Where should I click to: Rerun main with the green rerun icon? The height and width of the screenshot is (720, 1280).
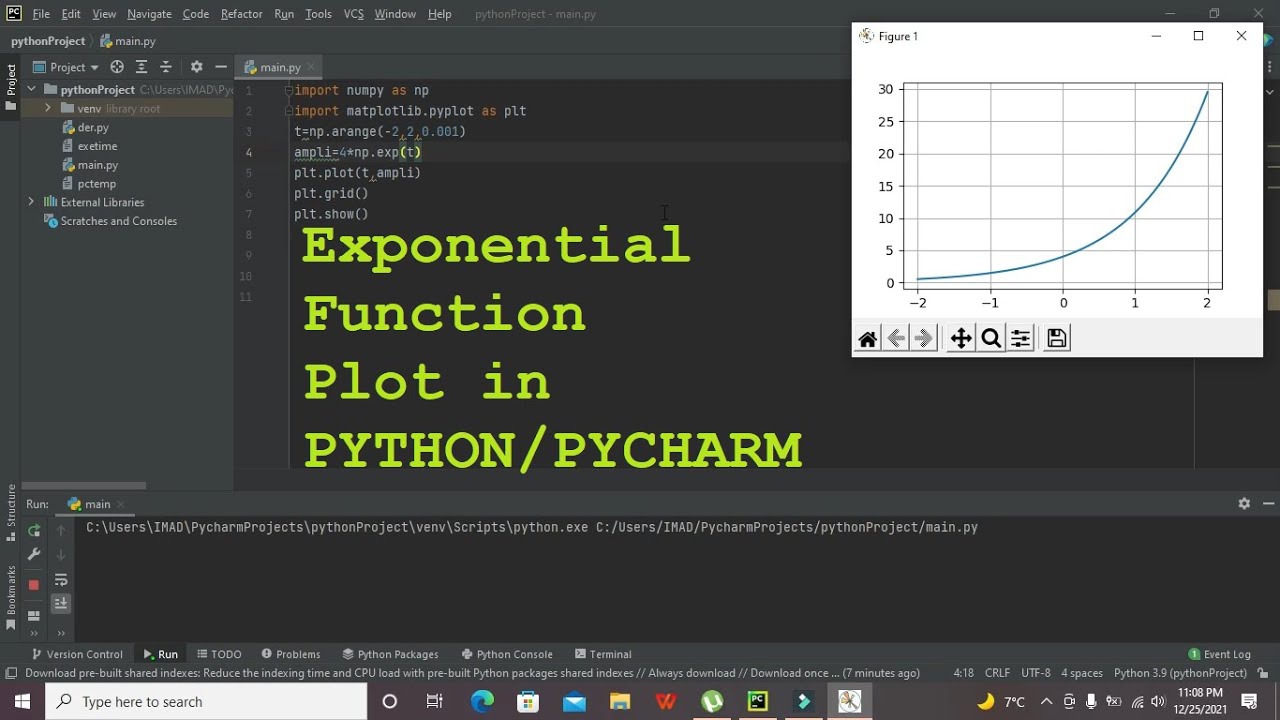click(34, 531)
